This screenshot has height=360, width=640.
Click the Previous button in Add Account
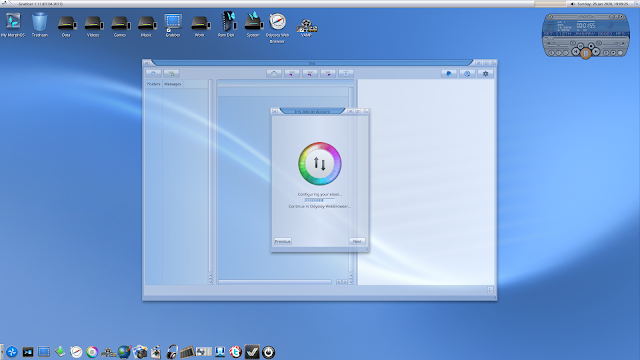click(282, 241)
